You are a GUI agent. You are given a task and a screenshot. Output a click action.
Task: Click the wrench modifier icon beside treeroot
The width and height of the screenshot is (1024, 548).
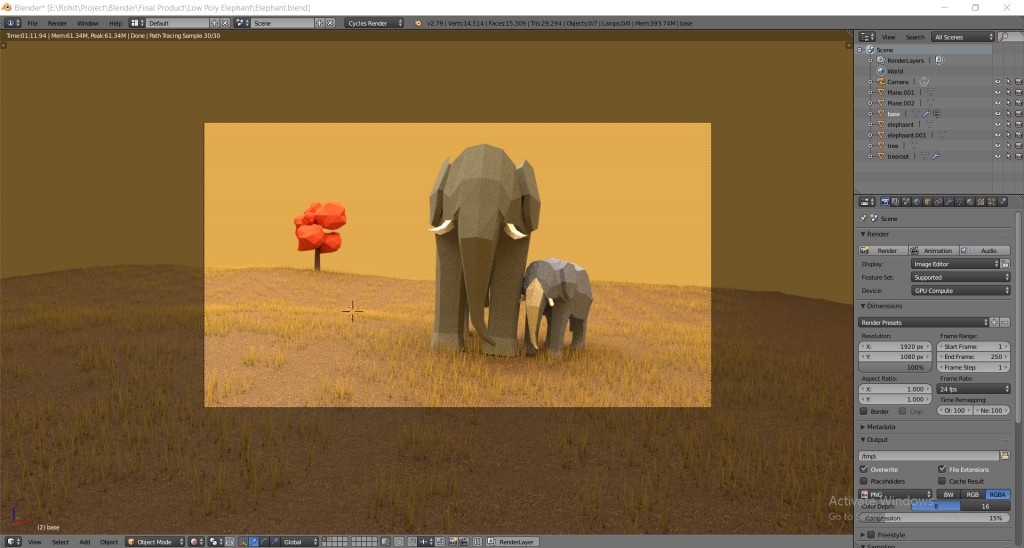(934, 156)
